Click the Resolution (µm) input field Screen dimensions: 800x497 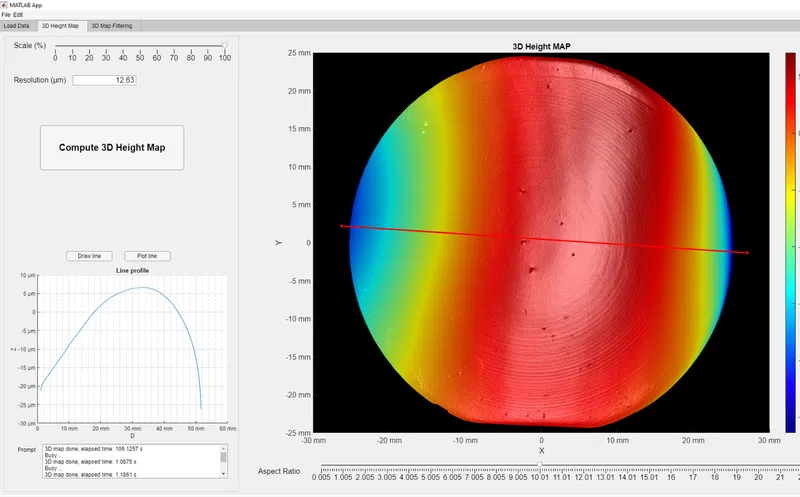pyautogui.click(x=105, y=80)
